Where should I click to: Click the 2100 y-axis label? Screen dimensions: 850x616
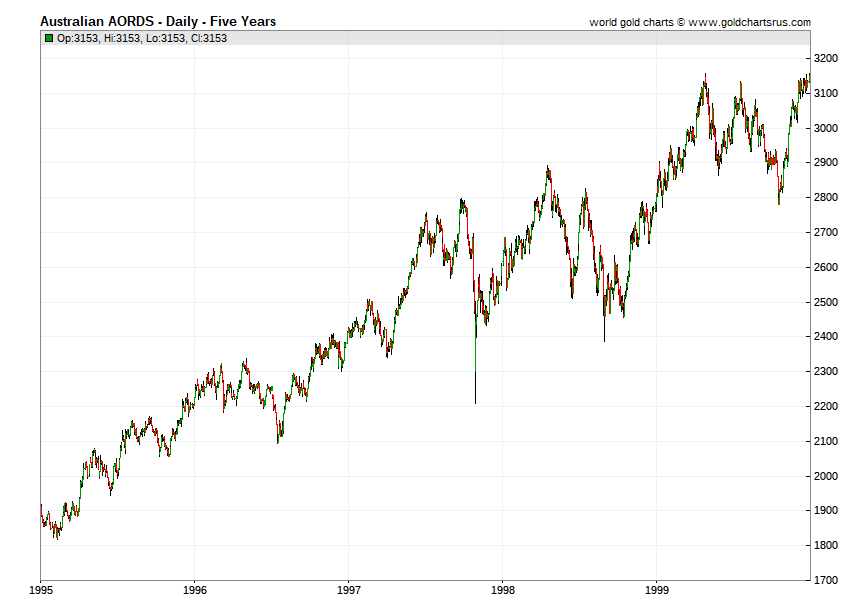click(x=826, y=441)
